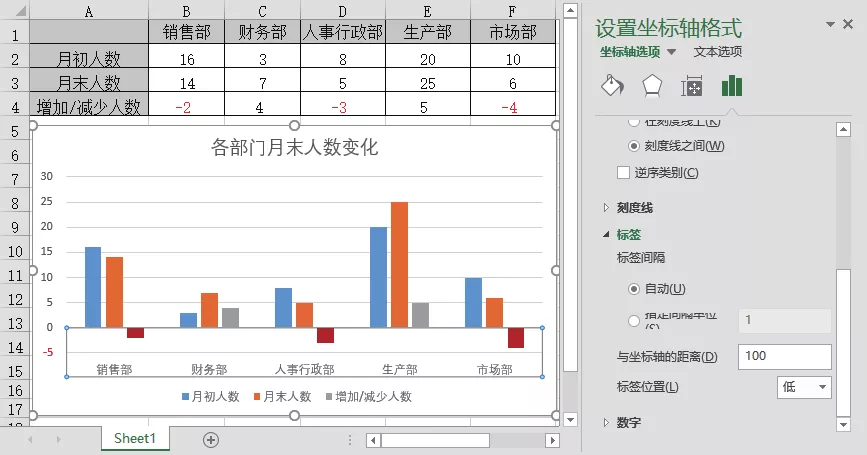Close the 设置坐标轴格式 pane
The width and height of the screenshot is (867, 455).
(848, 24)
